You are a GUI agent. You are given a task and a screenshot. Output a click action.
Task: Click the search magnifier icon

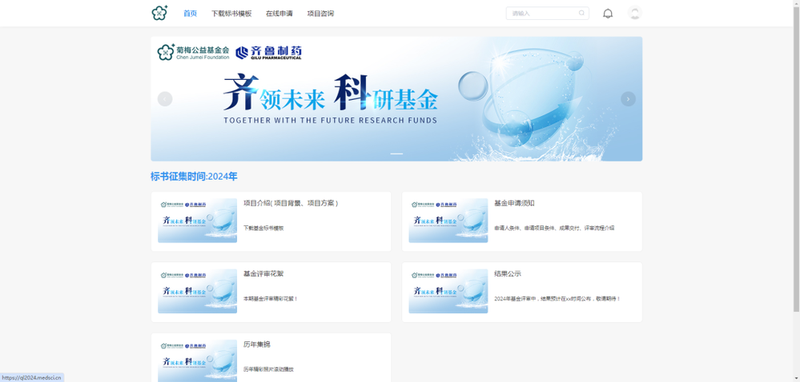[582, 13]
